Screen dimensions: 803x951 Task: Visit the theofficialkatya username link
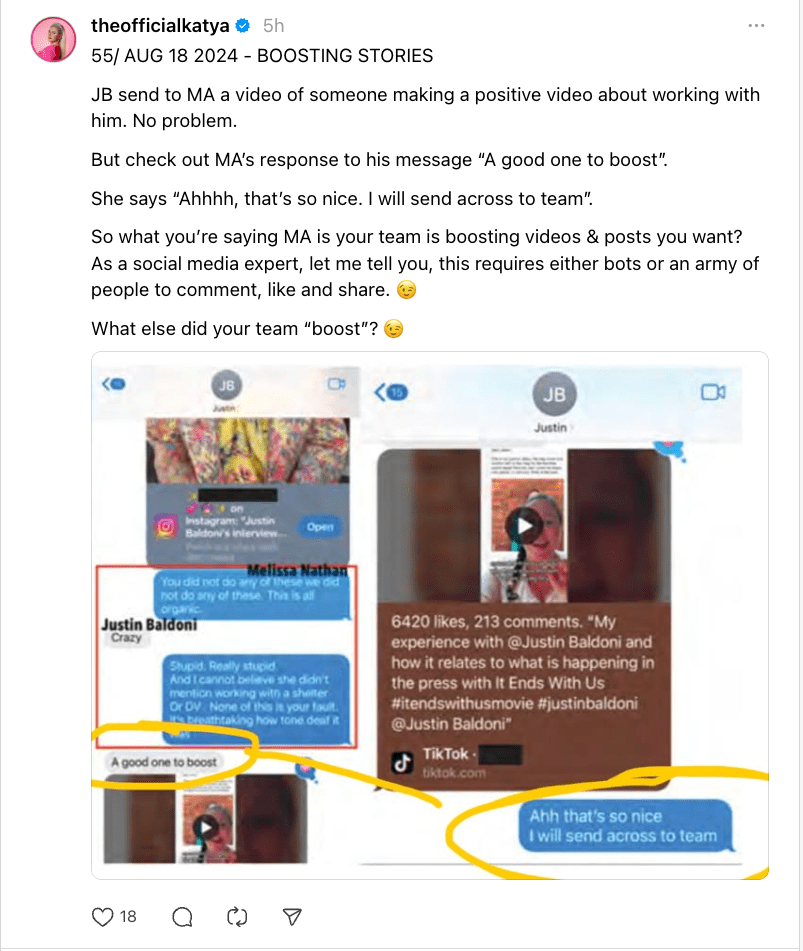(x=160, y=25)
